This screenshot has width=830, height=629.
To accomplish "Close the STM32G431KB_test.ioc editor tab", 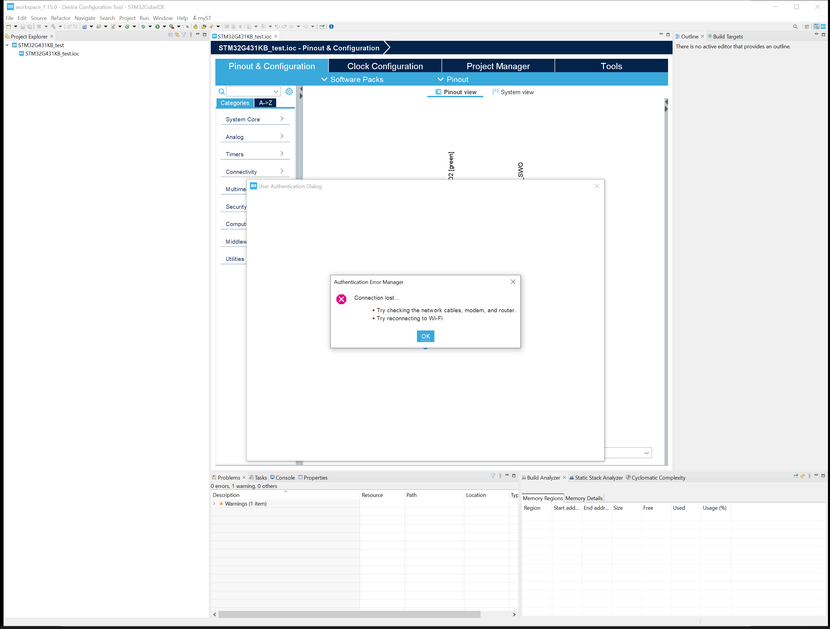I will point(275,37).
